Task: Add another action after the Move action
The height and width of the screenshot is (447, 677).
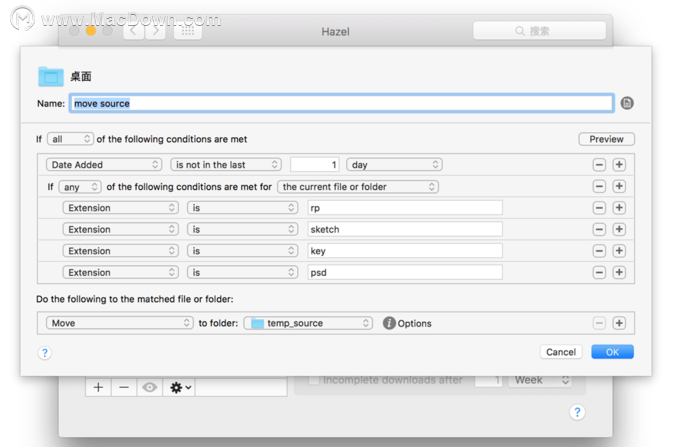Action: pos(619,323)
